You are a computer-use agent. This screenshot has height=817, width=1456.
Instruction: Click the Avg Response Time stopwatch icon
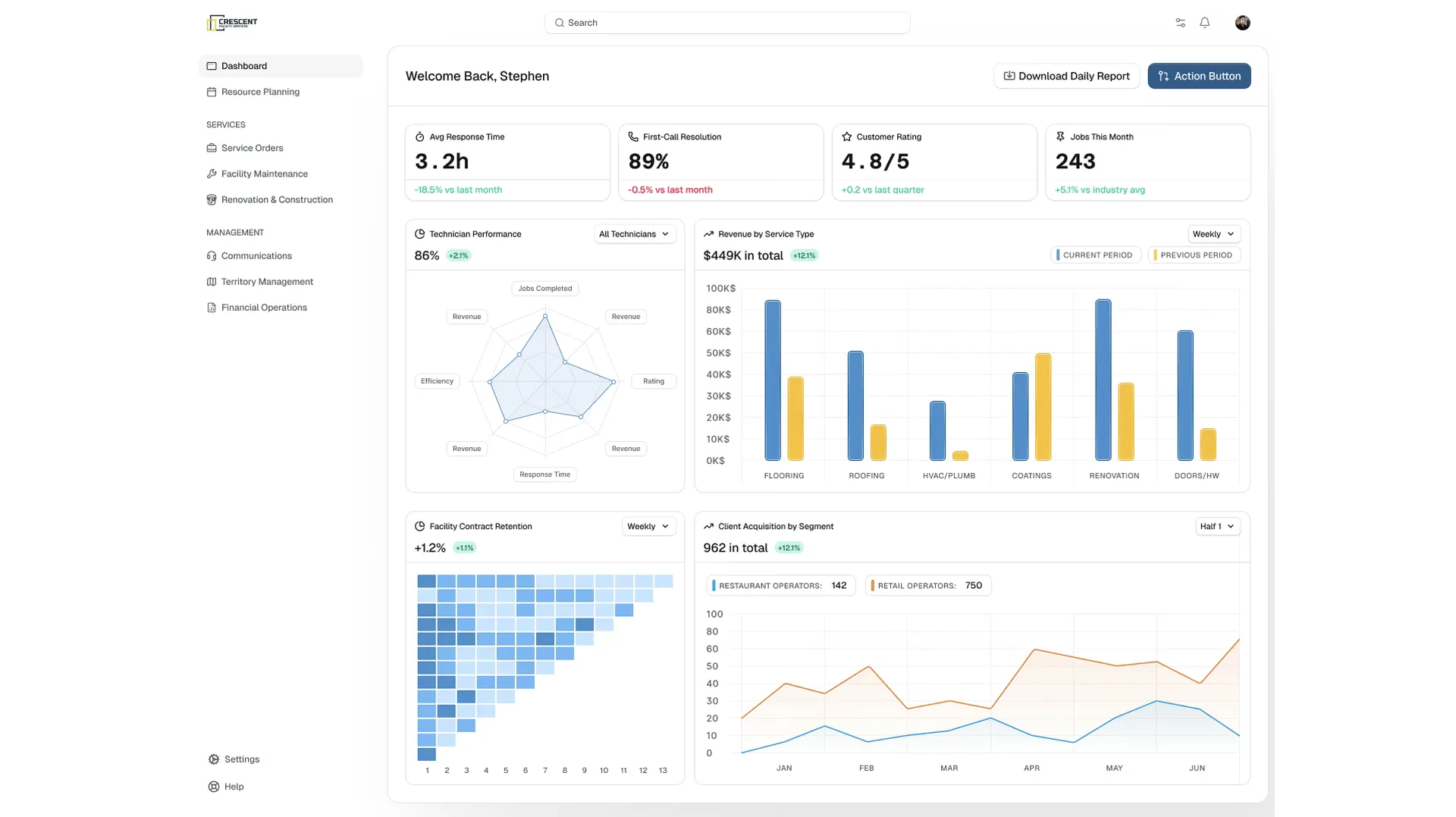pos(420,136)
